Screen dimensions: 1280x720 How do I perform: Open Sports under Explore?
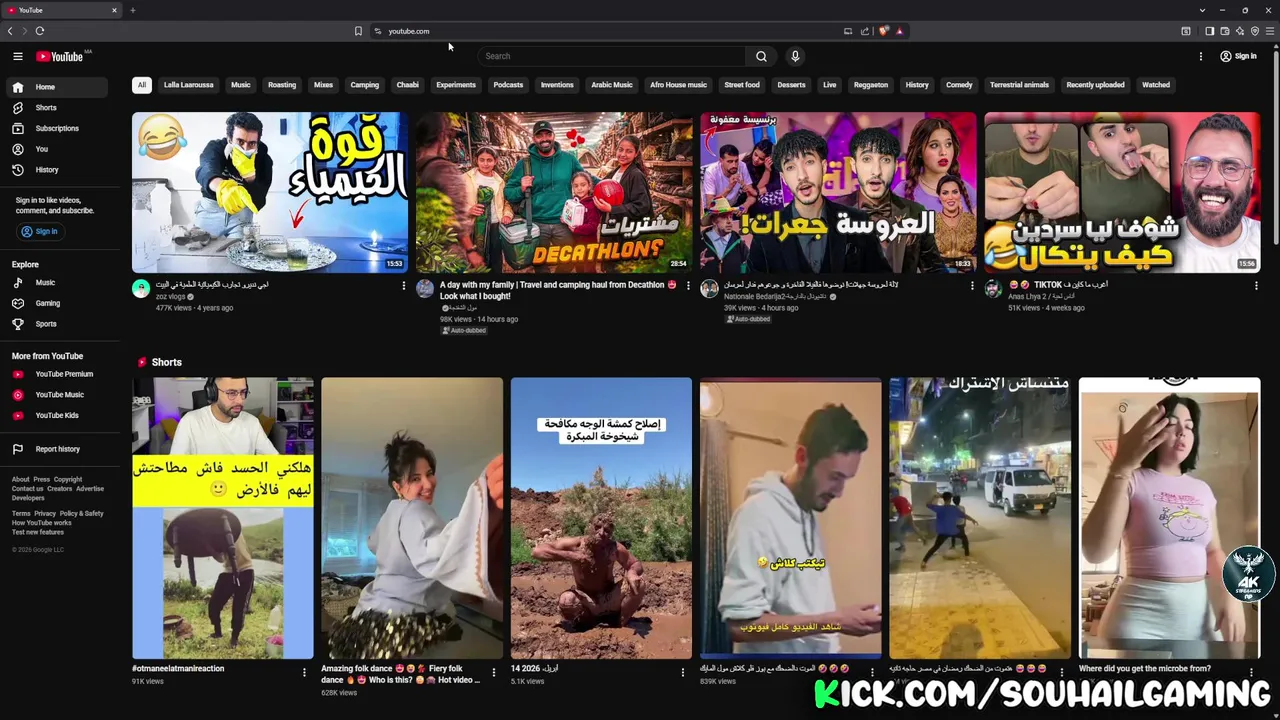(56, 324)
